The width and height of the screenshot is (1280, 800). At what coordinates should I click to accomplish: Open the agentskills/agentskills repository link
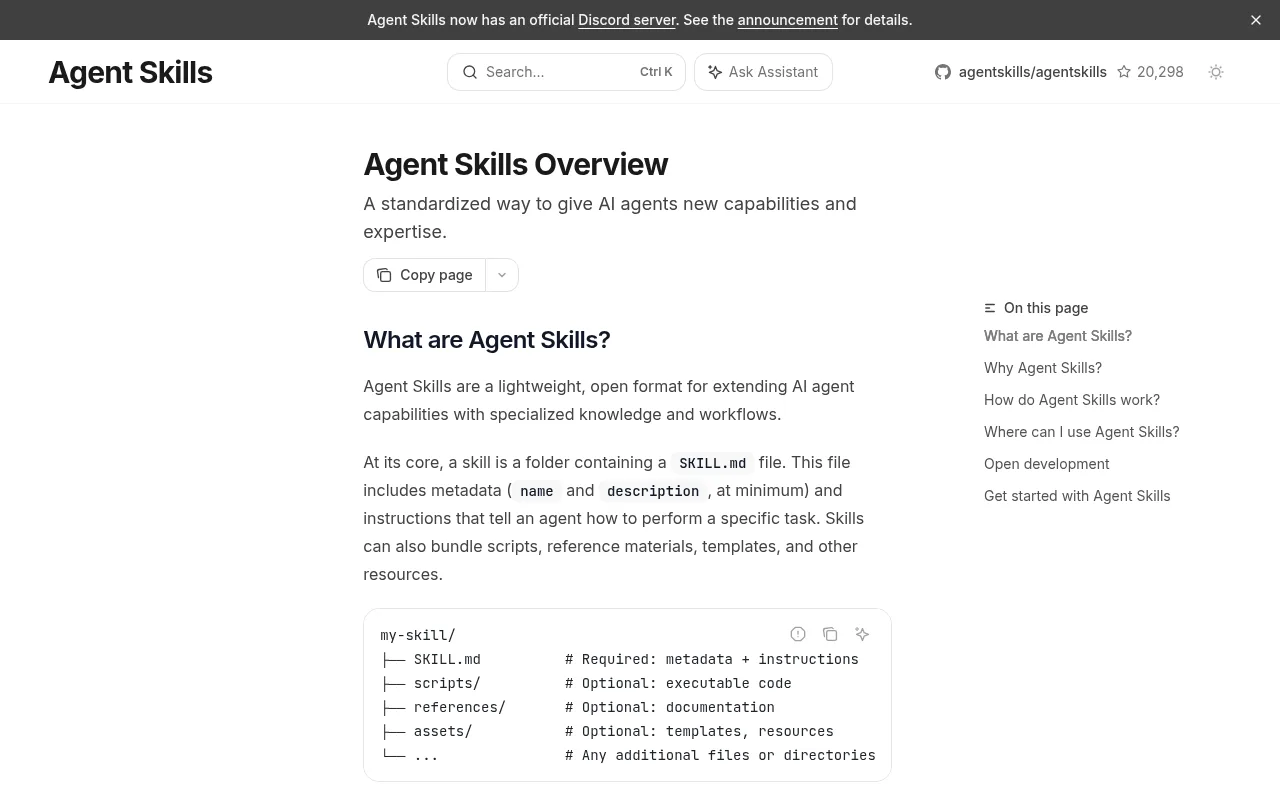tap(1032, 72)
